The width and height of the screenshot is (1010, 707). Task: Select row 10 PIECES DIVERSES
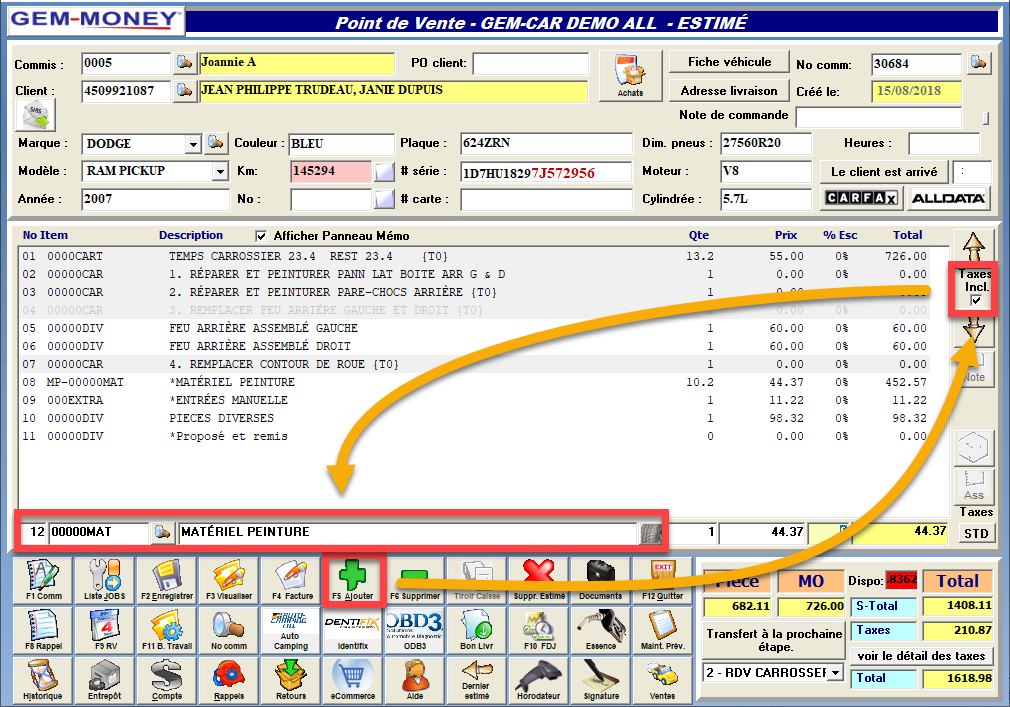tap(474, 419)
